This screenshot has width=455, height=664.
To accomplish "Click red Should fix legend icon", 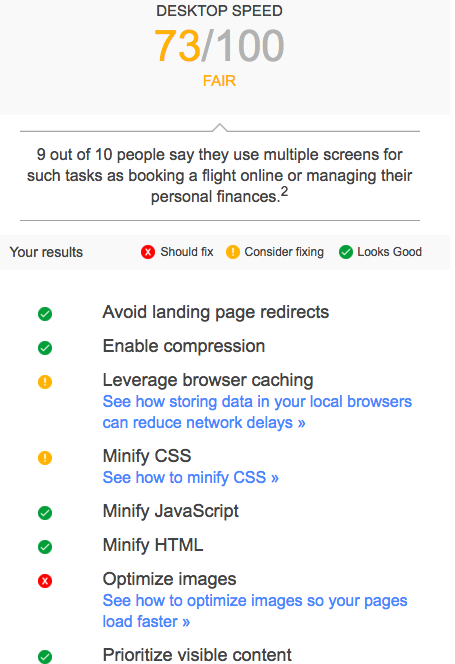I will (148, 252).
